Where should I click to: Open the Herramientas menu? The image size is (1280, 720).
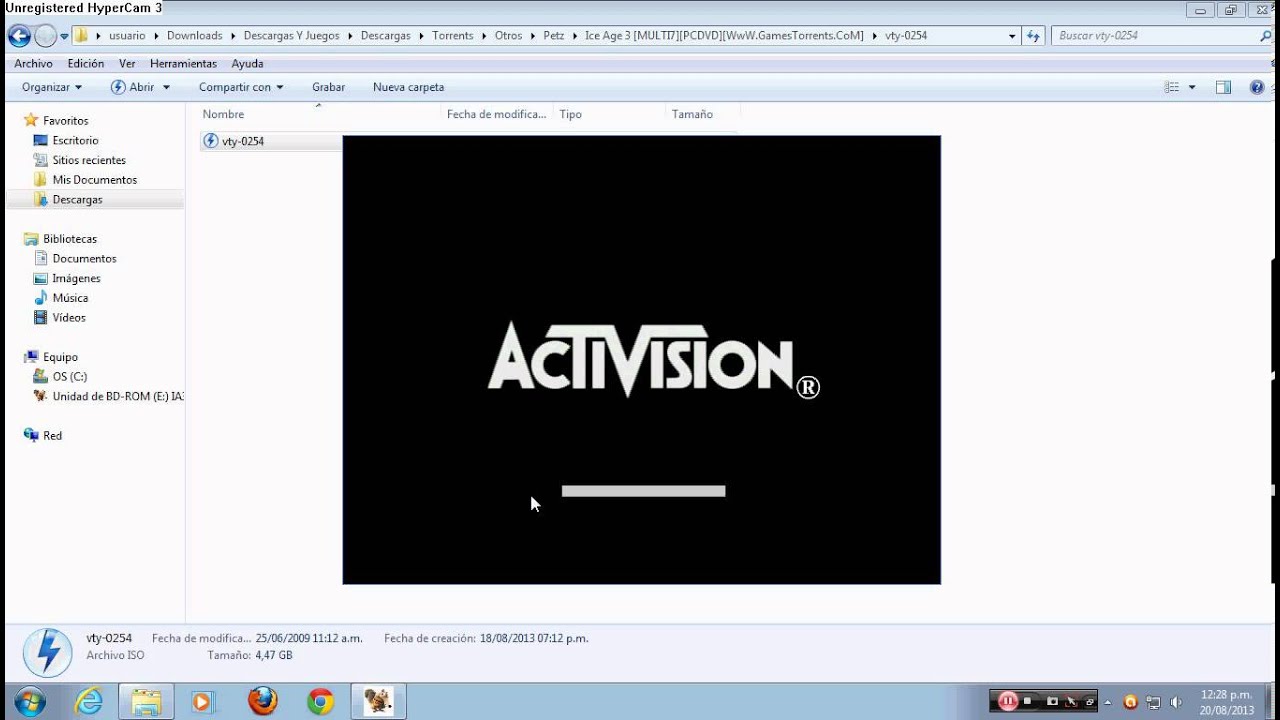point(183,63)
